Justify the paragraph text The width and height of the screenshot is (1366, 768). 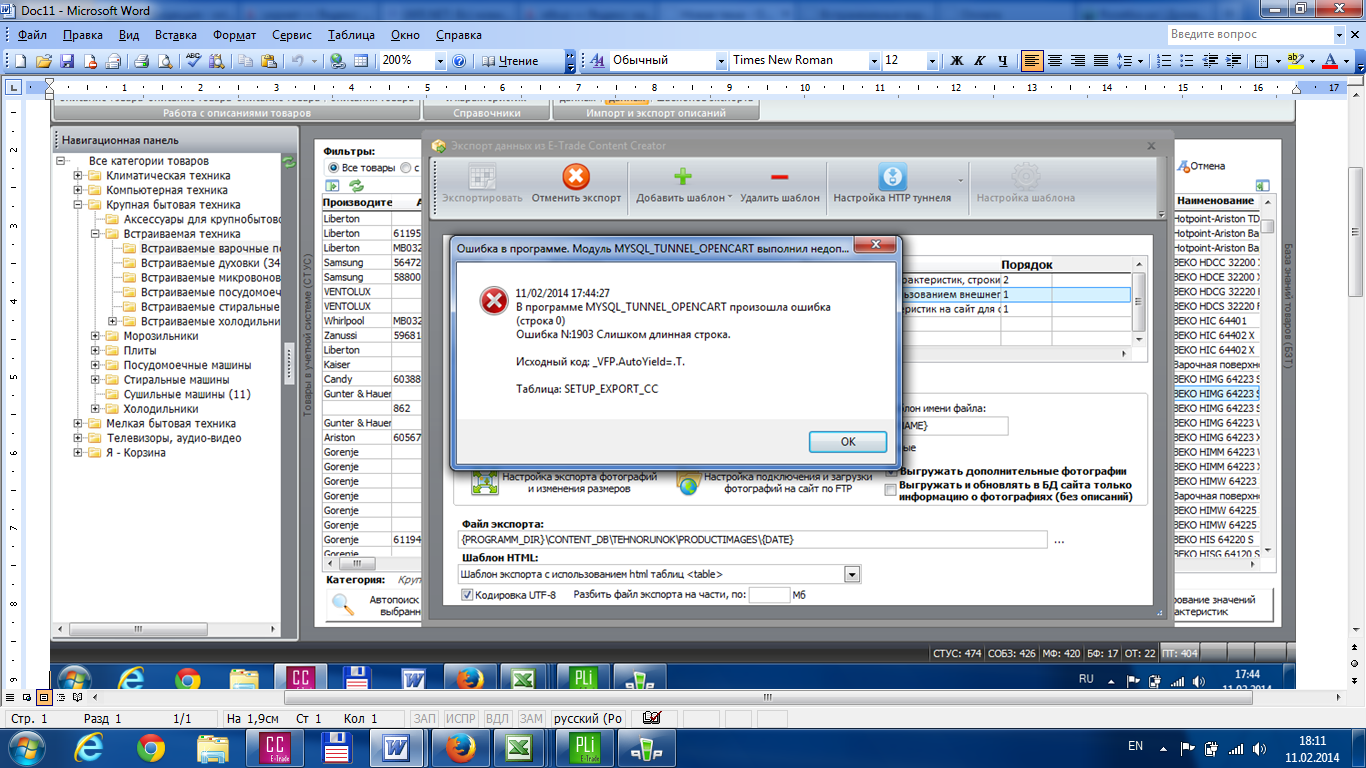(1101, 61)
